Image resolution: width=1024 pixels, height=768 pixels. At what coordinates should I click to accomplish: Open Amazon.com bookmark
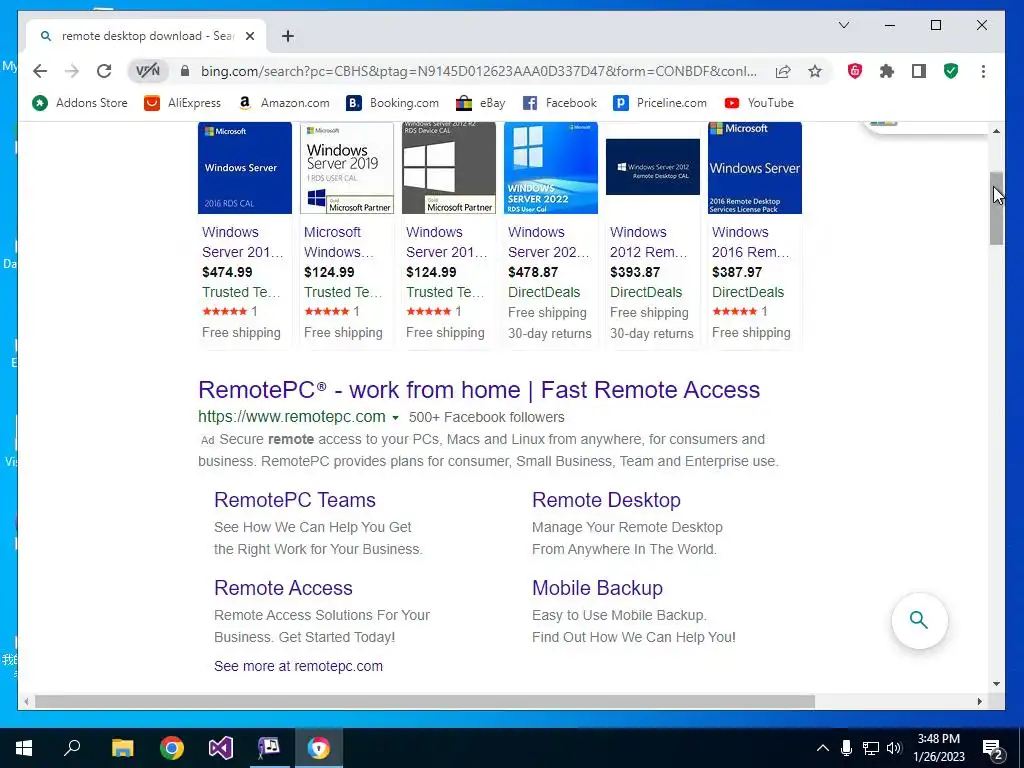pos(283,103)
